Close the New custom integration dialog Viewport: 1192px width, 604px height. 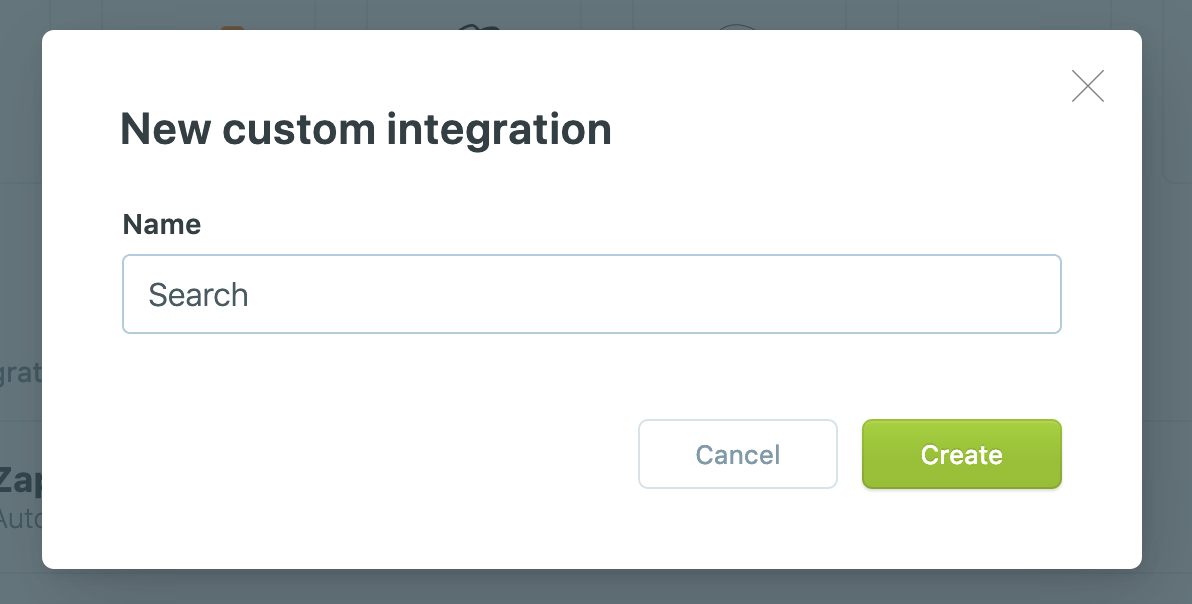click(x=1087, y=86)
